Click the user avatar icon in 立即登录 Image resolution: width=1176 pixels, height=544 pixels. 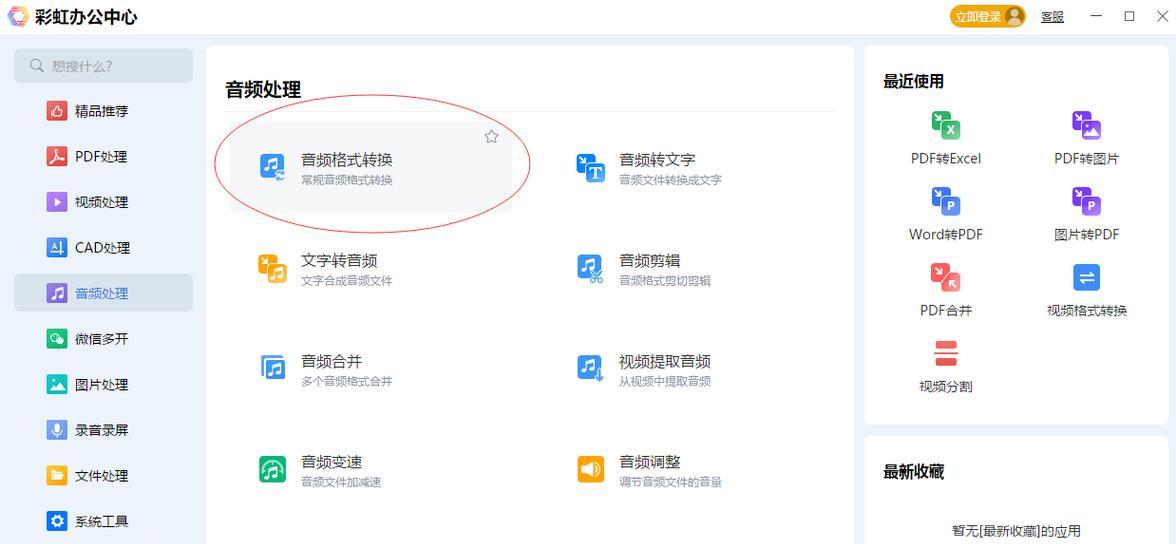coord(1014,17)
